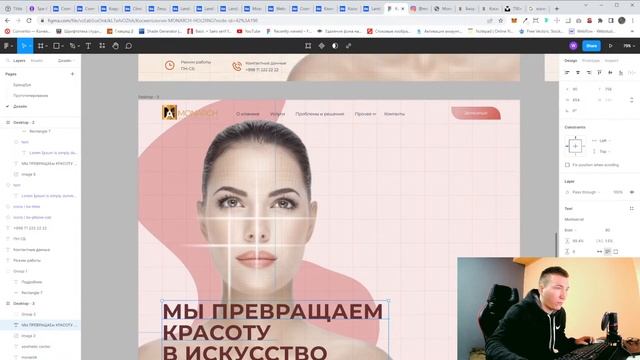
Task: Switch to the Design tab
Action: pos(571,60)
